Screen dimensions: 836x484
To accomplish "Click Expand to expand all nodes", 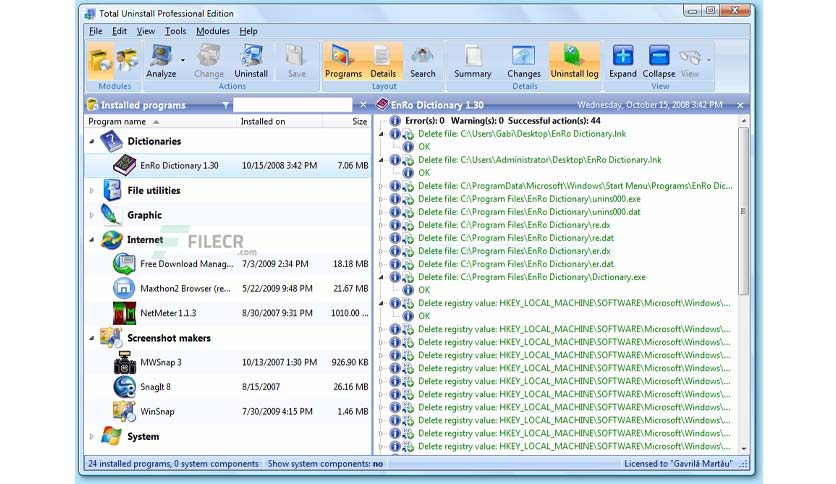I will (623, 61).
